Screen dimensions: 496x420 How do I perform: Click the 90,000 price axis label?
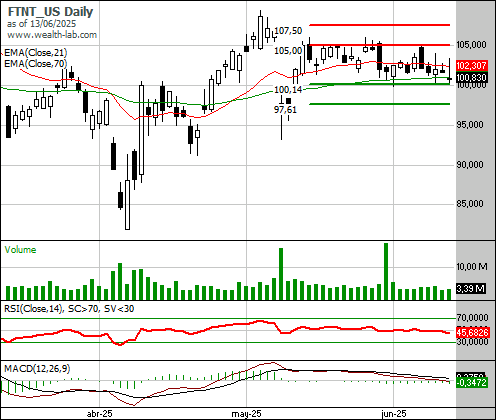coord(470,165)
